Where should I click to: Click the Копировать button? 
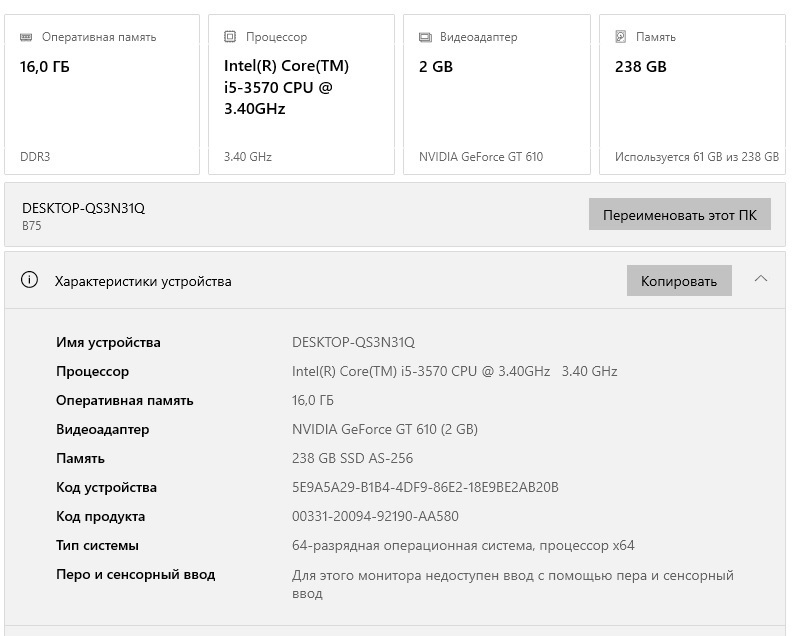679,281
